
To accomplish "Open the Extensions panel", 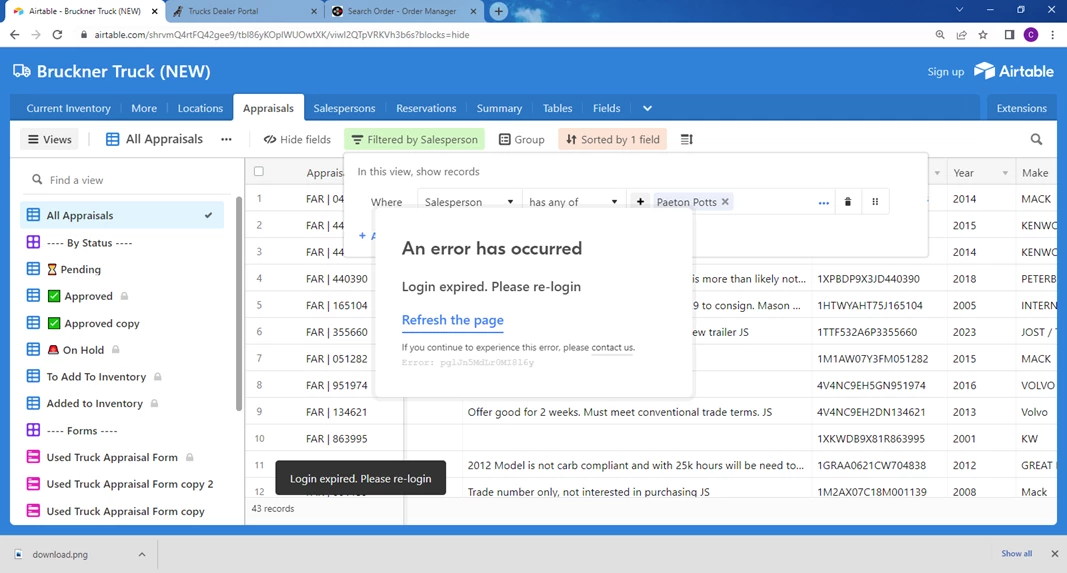I will pyautogui.click(x=1021, y=108).
